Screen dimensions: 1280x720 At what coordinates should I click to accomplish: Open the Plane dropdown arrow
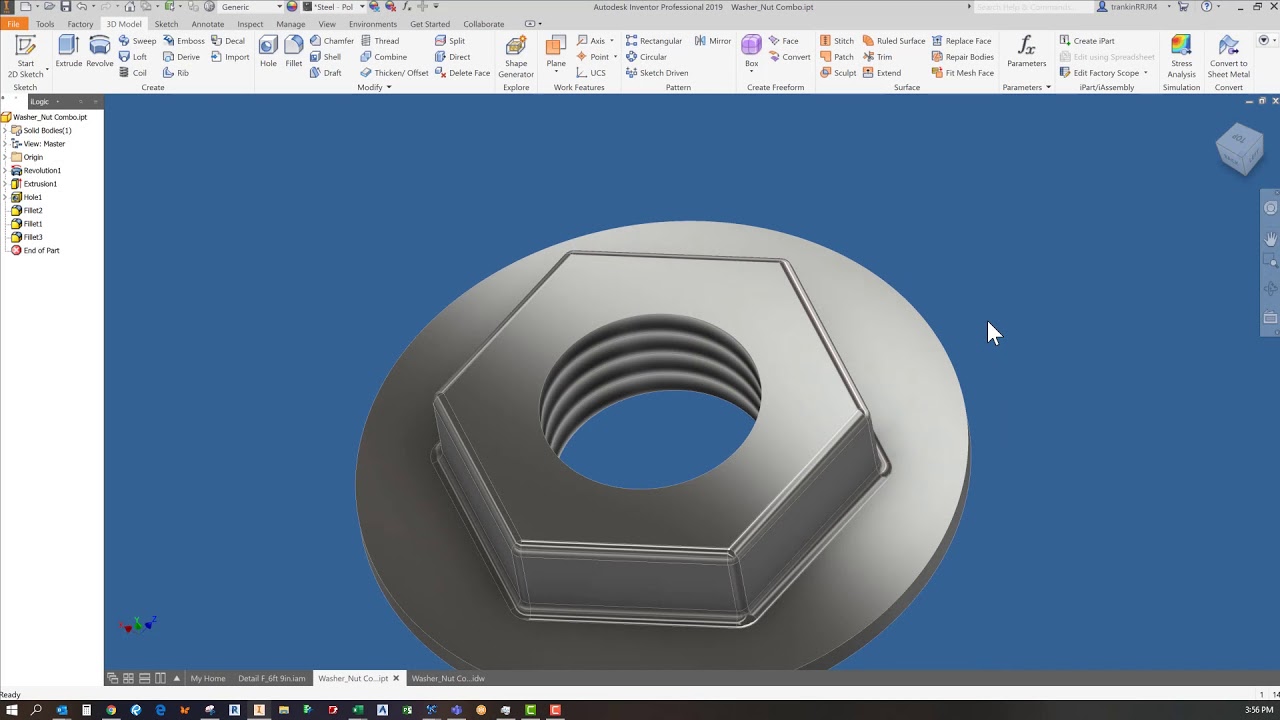point(556,73)
